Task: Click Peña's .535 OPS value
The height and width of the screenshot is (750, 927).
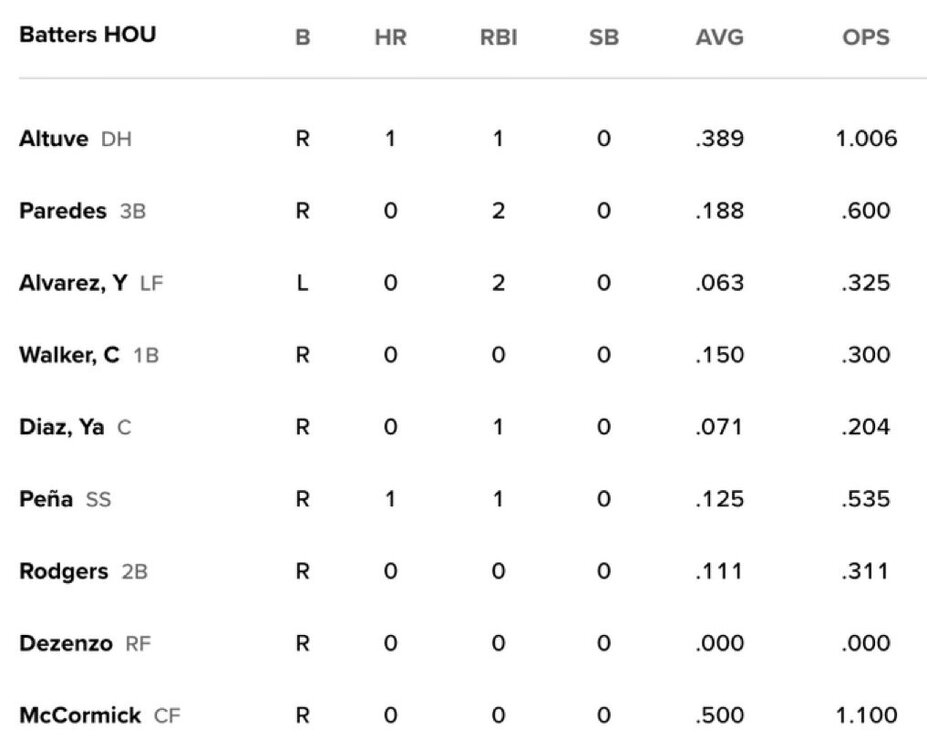Action: (866, 499)
